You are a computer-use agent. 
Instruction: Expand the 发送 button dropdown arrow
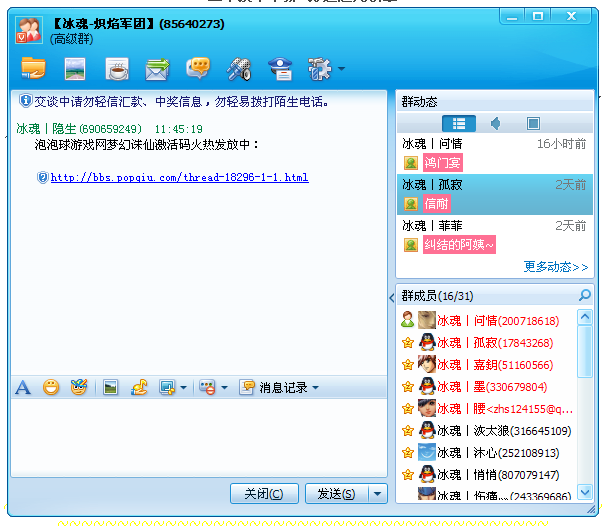(x=377, y=493)
